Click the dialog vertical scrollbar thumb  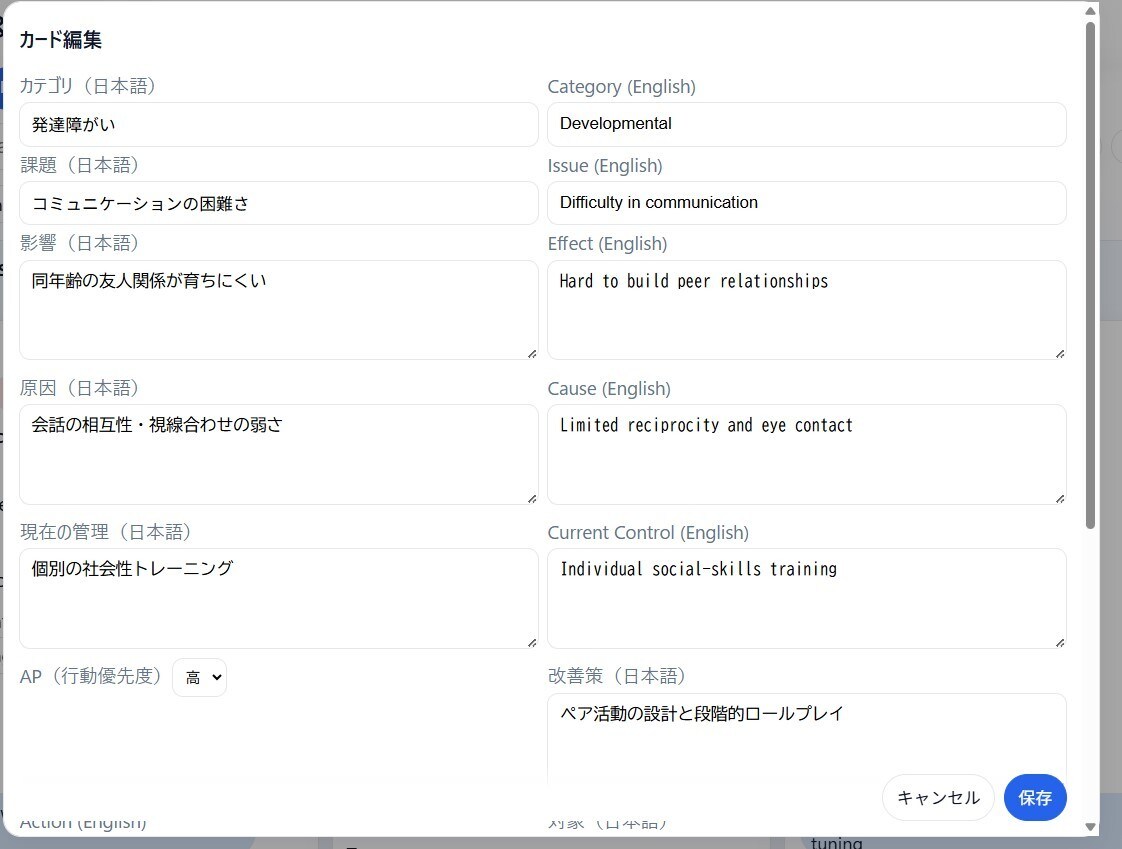coord(1091,276)
